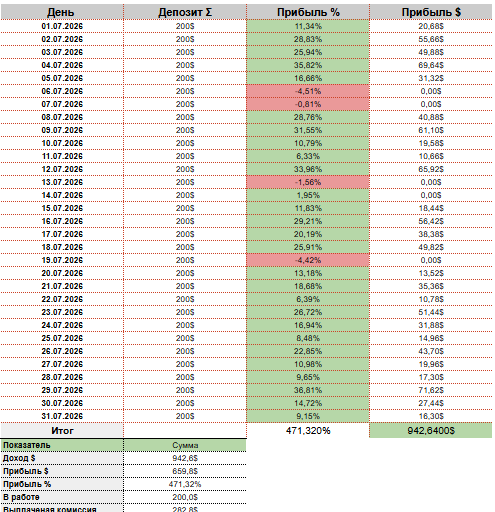
Task: Select the profit cell 69,64$
Action: (x=431, y=65)
